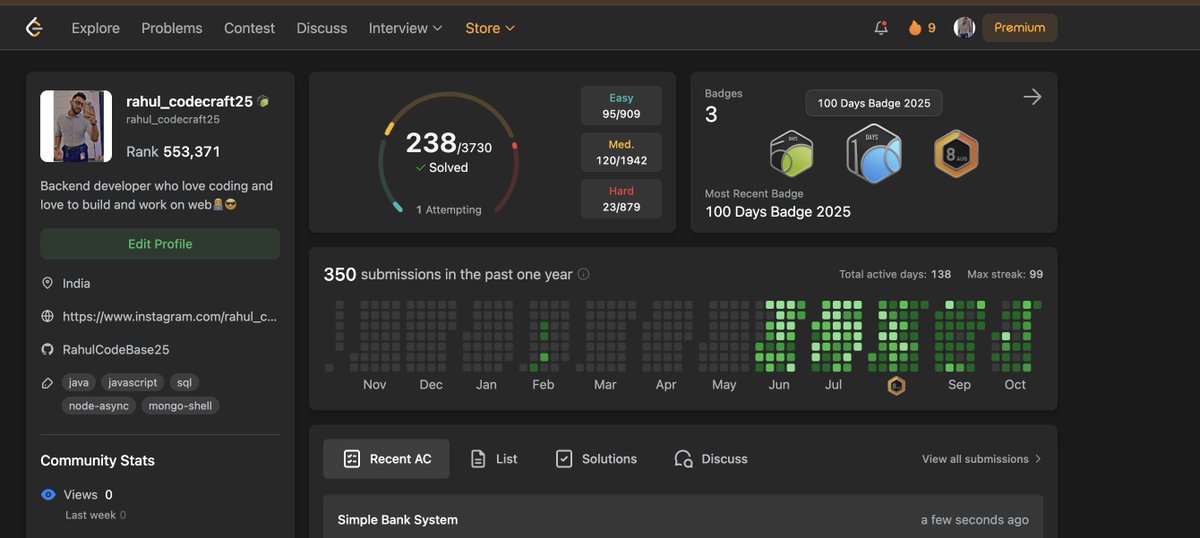
Task: Click the Aug badge icon under heatmap
Action: (x=897, y=385)
